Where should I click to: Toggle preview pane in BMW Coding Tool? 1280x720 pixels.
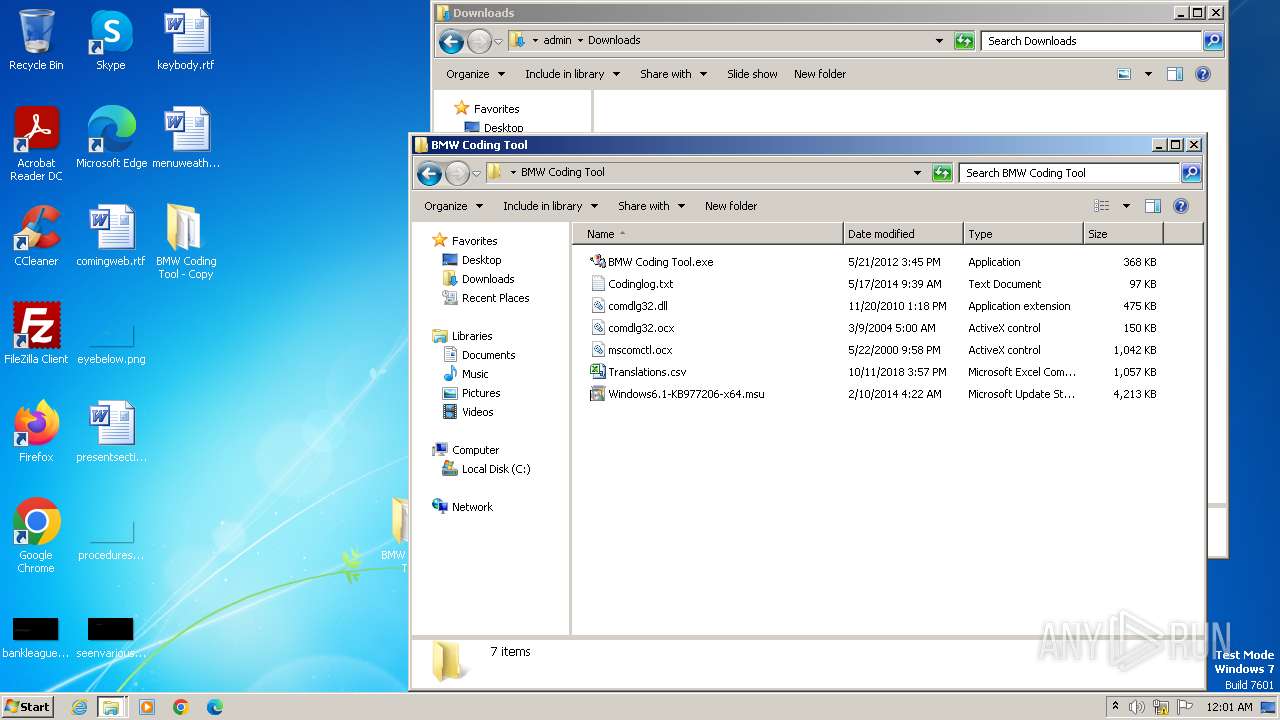pyautogui.click(x=1152, y=206)
